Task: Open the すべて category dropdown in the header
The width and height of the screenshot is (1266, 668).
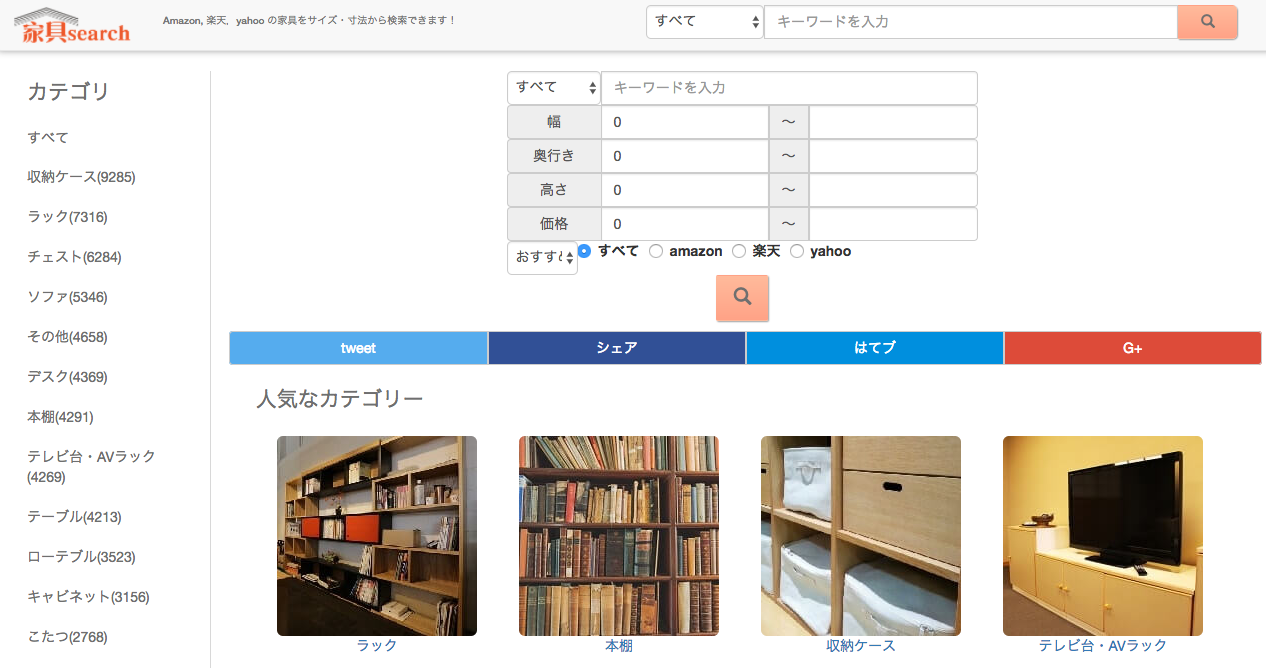Action: [704, 21]
